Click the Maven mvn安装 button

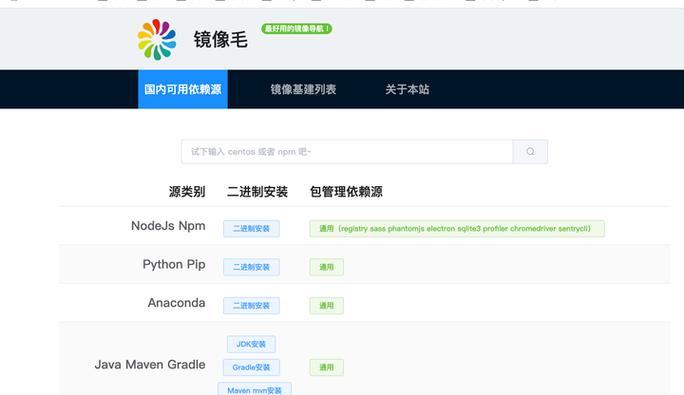255,390
